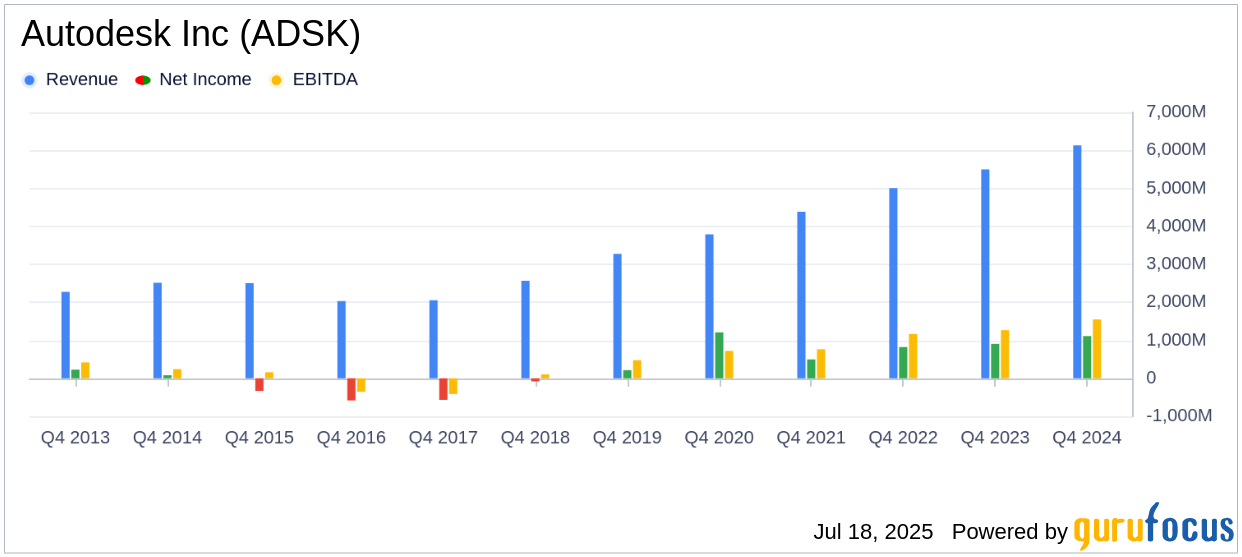Click the Q4 2021 green net income bar
The height and width of the screenshot is (557, 1242).
(811, 369)
